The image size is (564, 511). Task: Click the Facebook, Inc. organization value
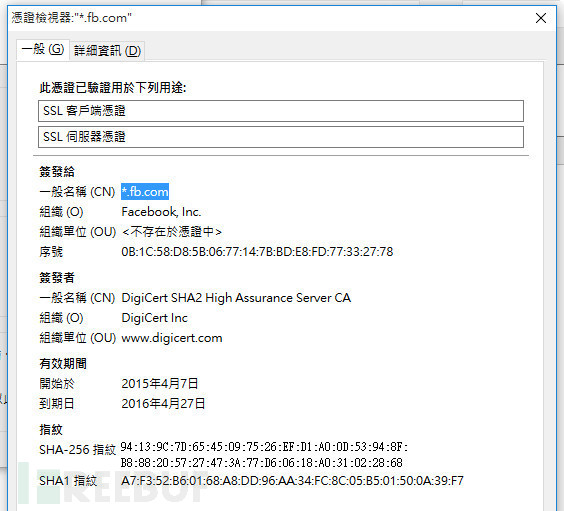[161, 212]
